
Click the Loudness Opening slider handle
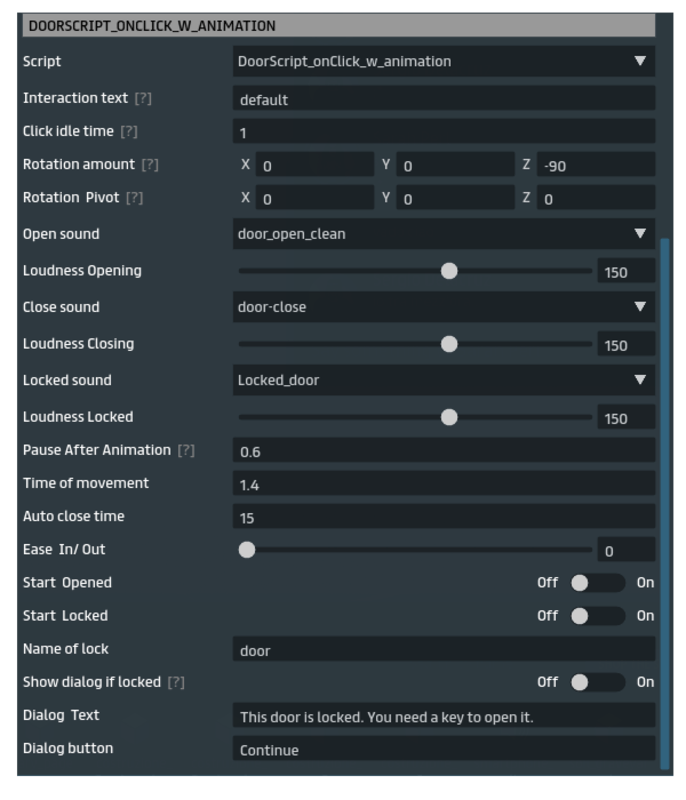pos(449,271)
